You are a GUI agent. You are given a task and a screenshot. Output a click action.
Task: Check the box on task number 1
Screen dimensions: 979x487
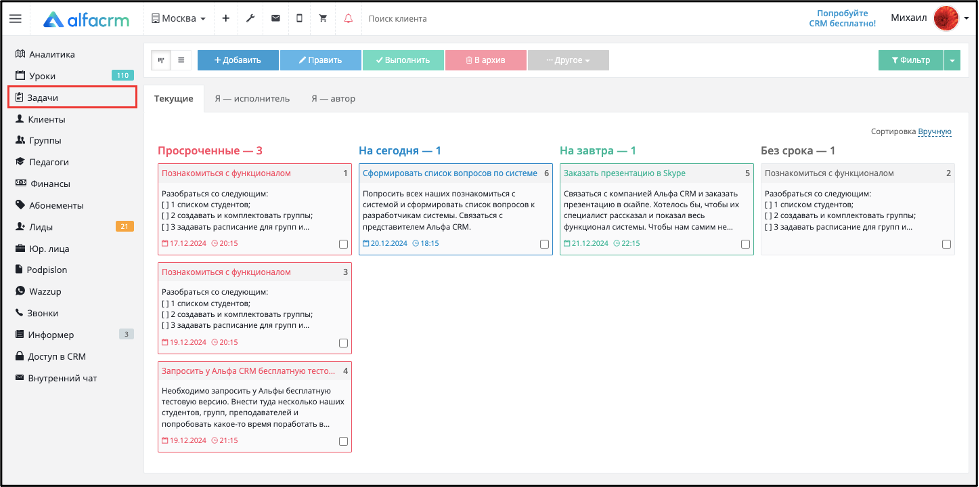pos(343,244)
